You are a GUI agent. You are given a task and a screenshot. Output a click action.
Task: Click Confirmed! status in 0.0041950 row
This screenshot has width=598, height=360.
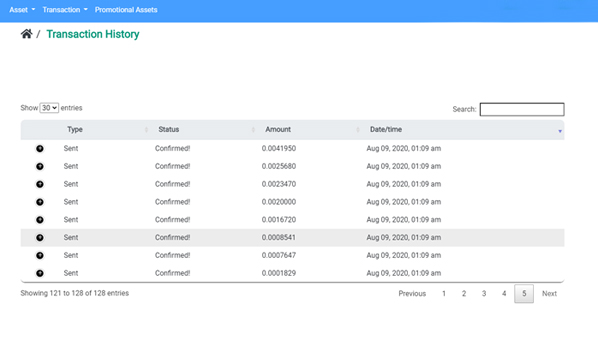click(172, 148)
